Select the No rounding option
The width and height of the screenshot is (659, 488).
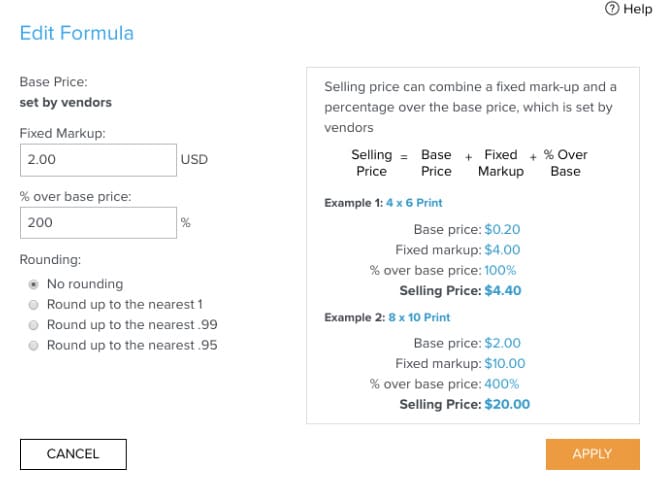[x=35, y=284]
